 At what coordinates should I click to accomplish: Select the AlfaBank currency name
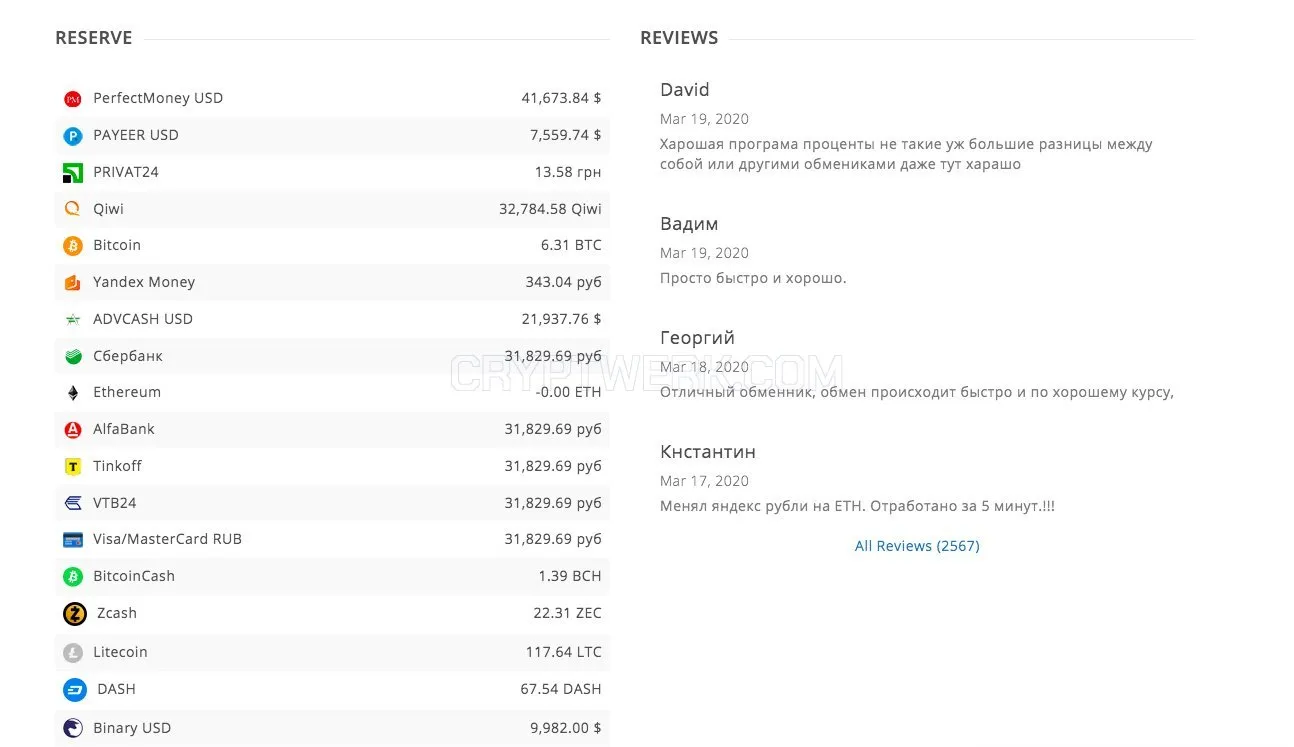[124, 429]
